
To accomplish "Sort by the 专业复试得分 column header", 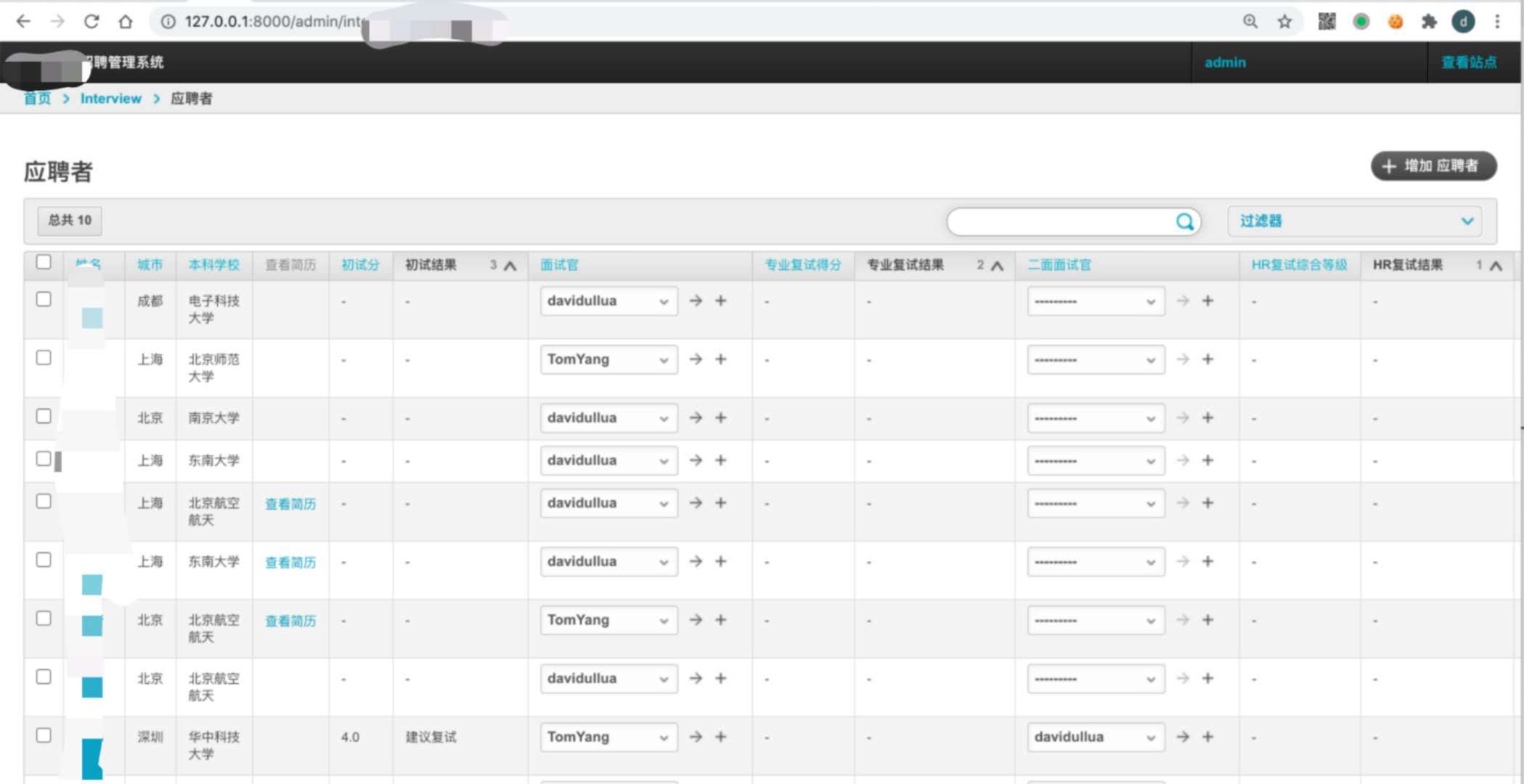I will pos(803,265).
